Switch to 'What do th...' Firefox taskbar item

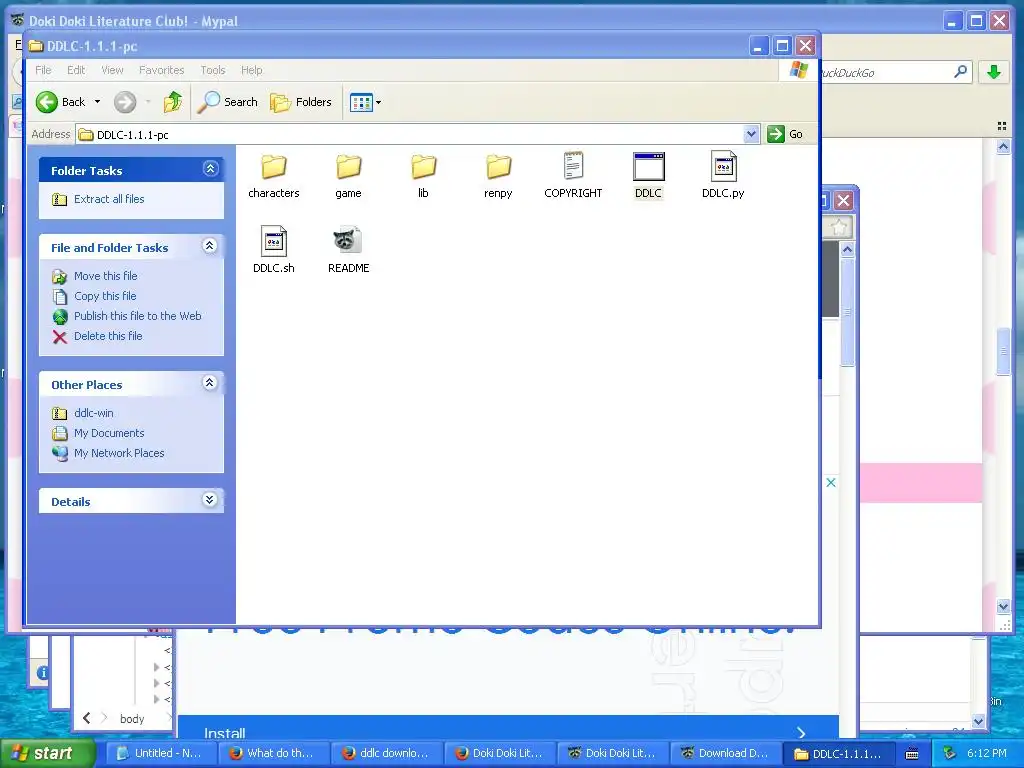point(272,754)
